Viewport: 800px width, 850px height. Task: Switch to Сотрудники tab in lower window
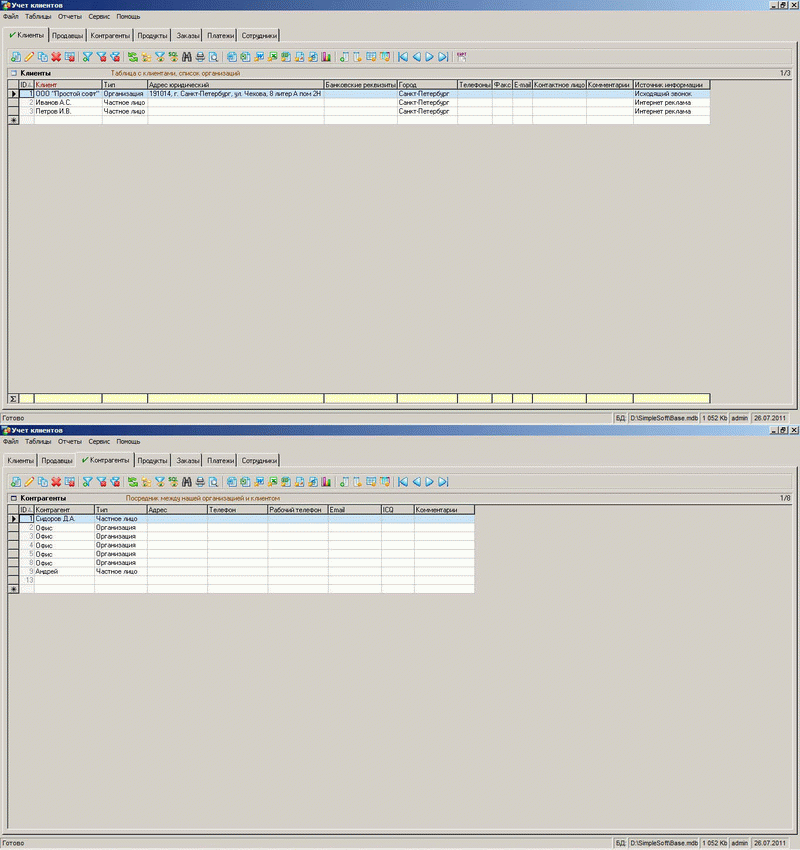pyautogui.click(x=260, y=460)
